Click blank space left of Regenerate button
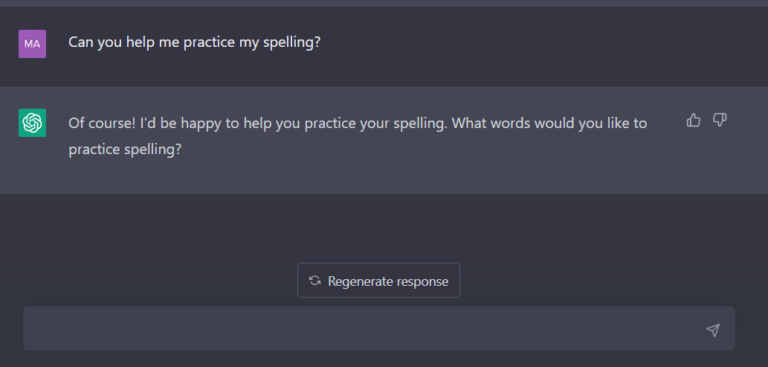Image resolution: width=768 pixels, height=367 pixels. pyautogui.click(x=157, y=280)
